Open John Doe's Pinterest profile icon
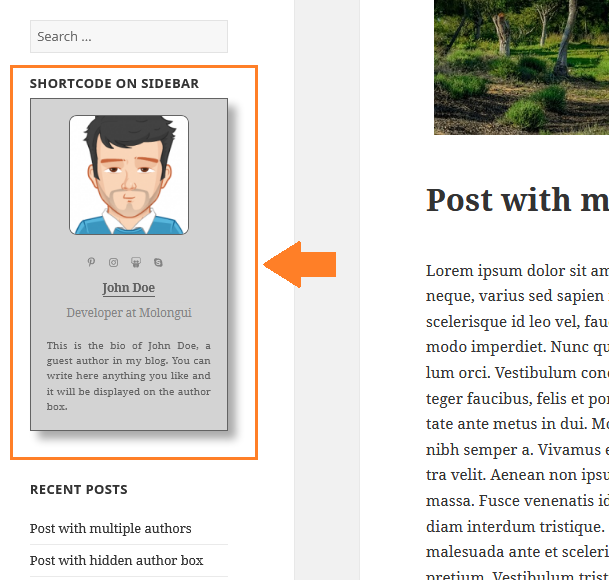The image size is (609, 580). 91,262
